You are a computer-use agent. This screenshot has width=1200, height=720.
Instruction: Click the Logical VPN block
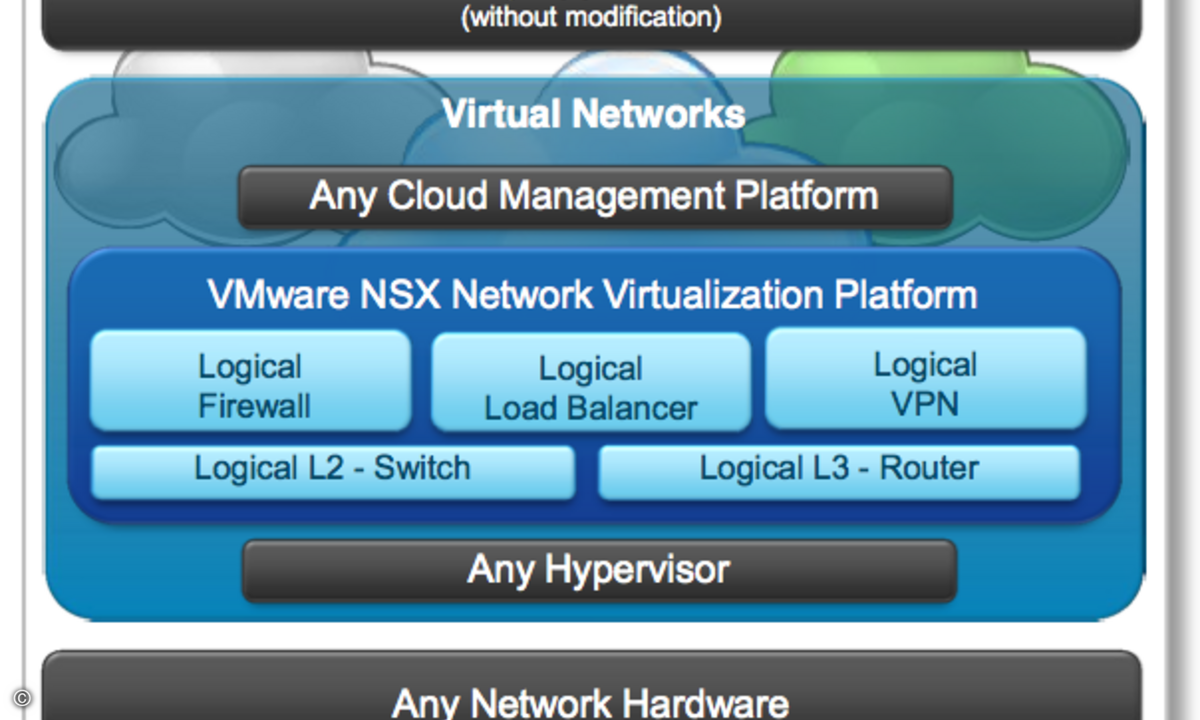[926, 379]
